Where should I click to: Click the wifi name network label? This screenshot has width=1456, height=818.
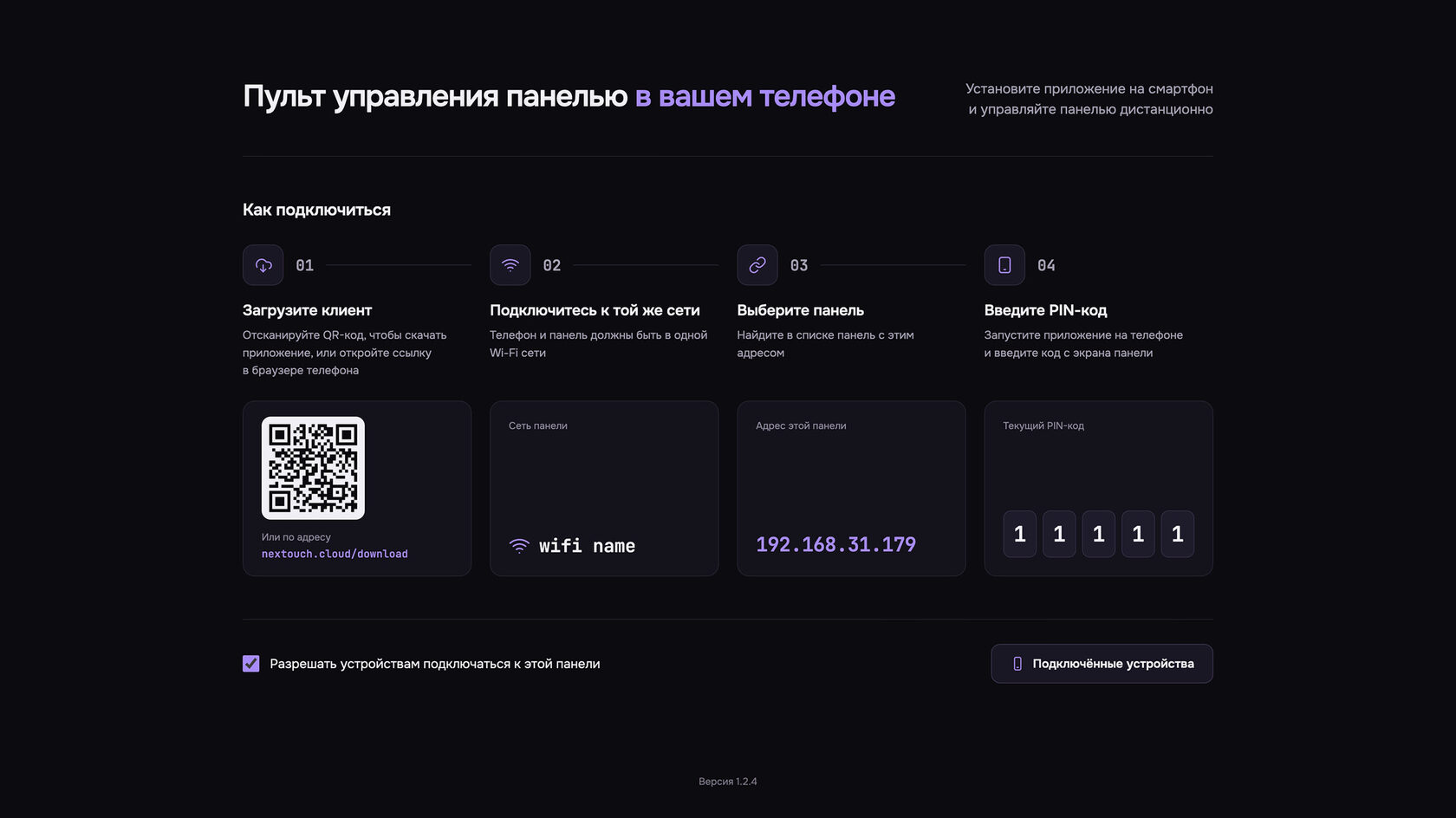587,546
